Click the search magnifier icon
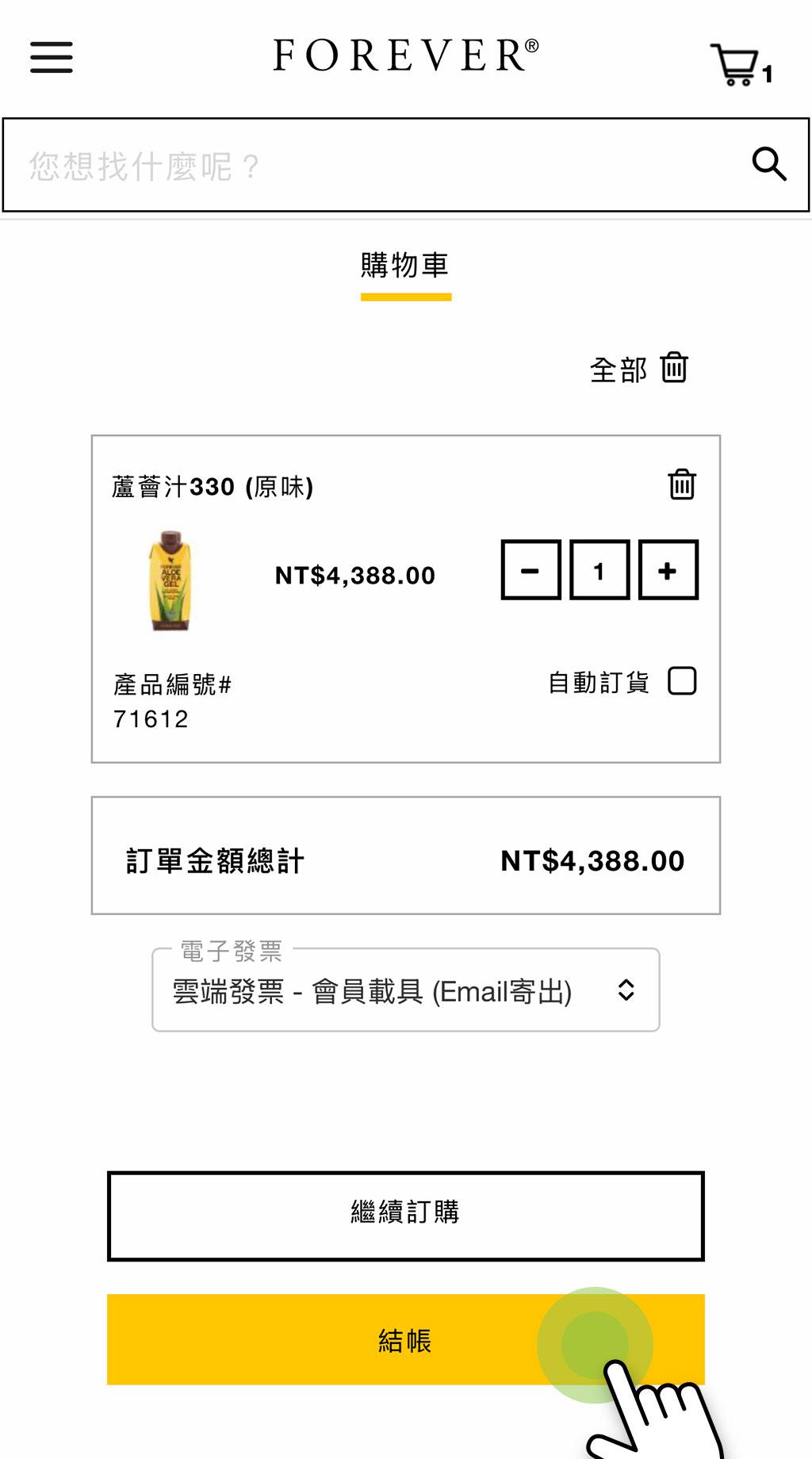Viewport: 812px width, 1459px height. tap(768, 164)
